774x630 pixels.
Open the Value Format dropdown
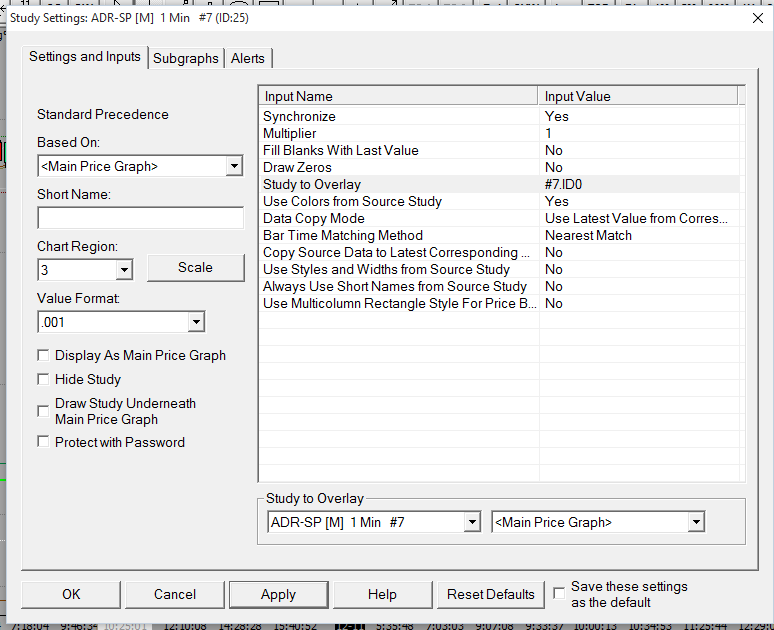pyautogui.click(x=196, y=322)
